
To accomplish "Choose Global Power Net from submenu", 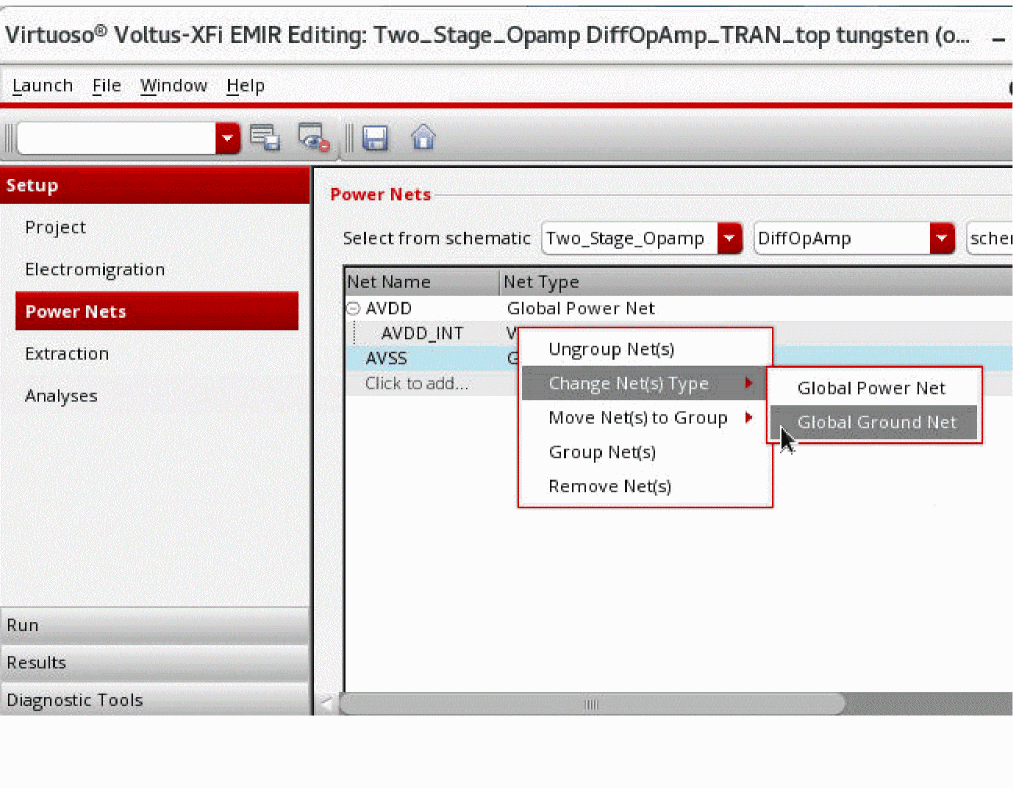I will pyautogui.click(x=871, y=388).
